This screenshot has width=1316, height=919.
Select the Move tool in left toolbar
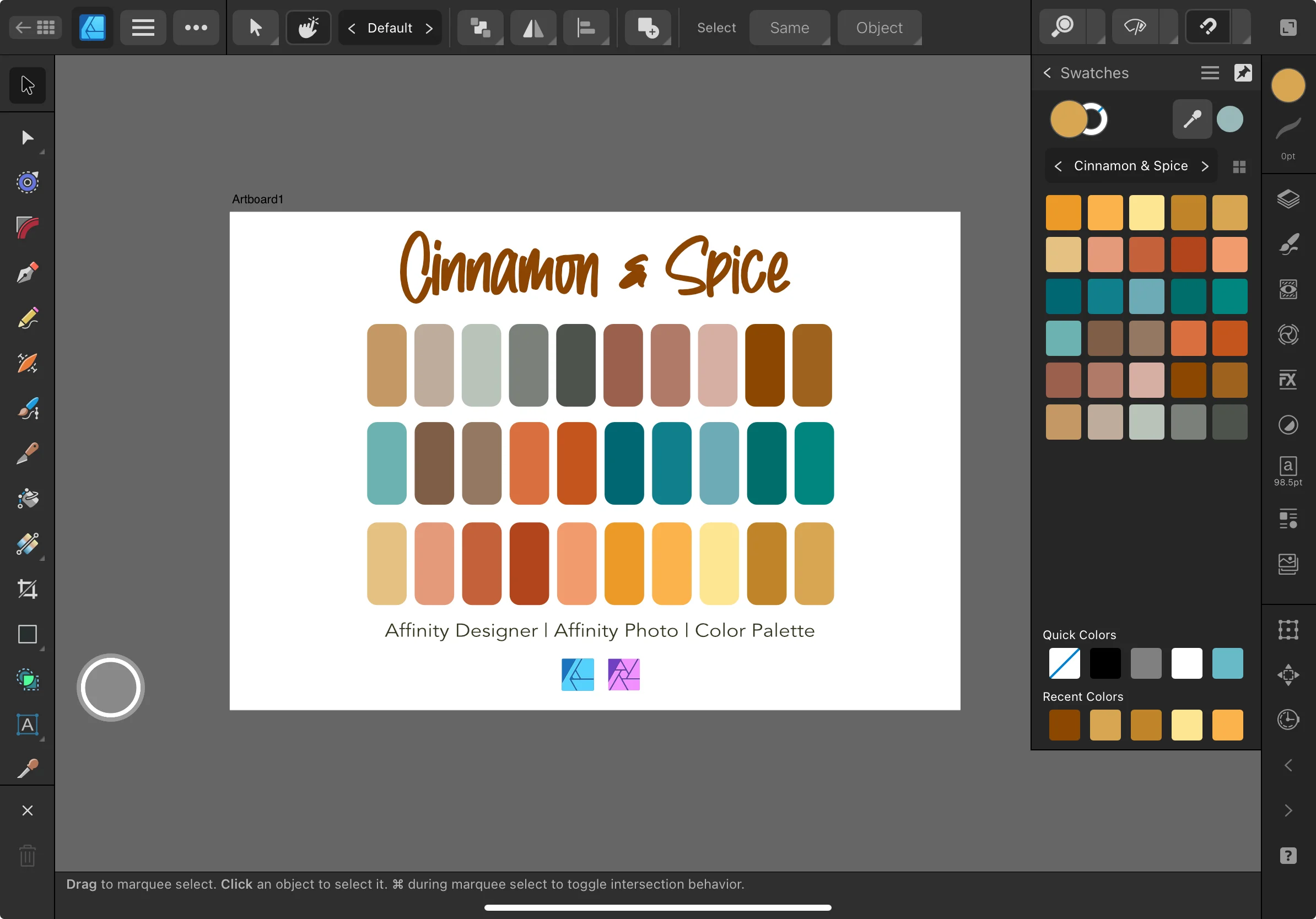point(27,85)
